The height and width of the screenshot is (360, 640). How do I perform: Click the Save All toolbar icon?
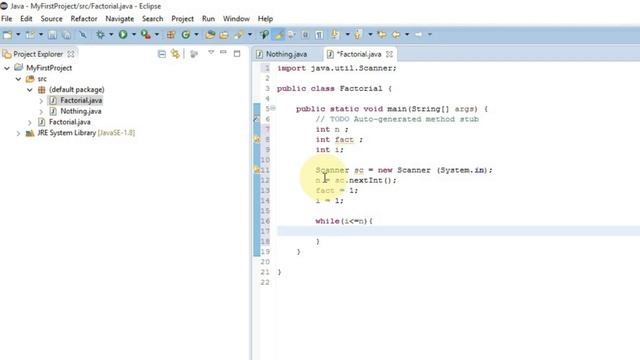pos(67,35)
